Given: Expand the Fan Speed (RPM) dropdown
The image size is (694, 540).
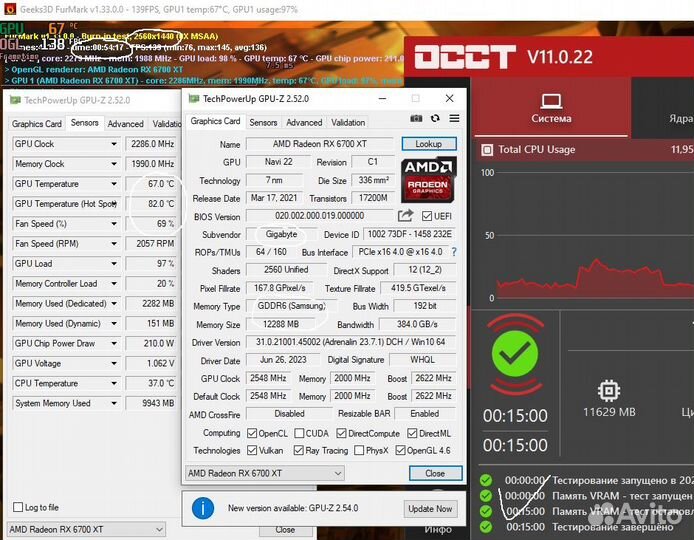Looking at the screenshot, I should click(114, 243).
